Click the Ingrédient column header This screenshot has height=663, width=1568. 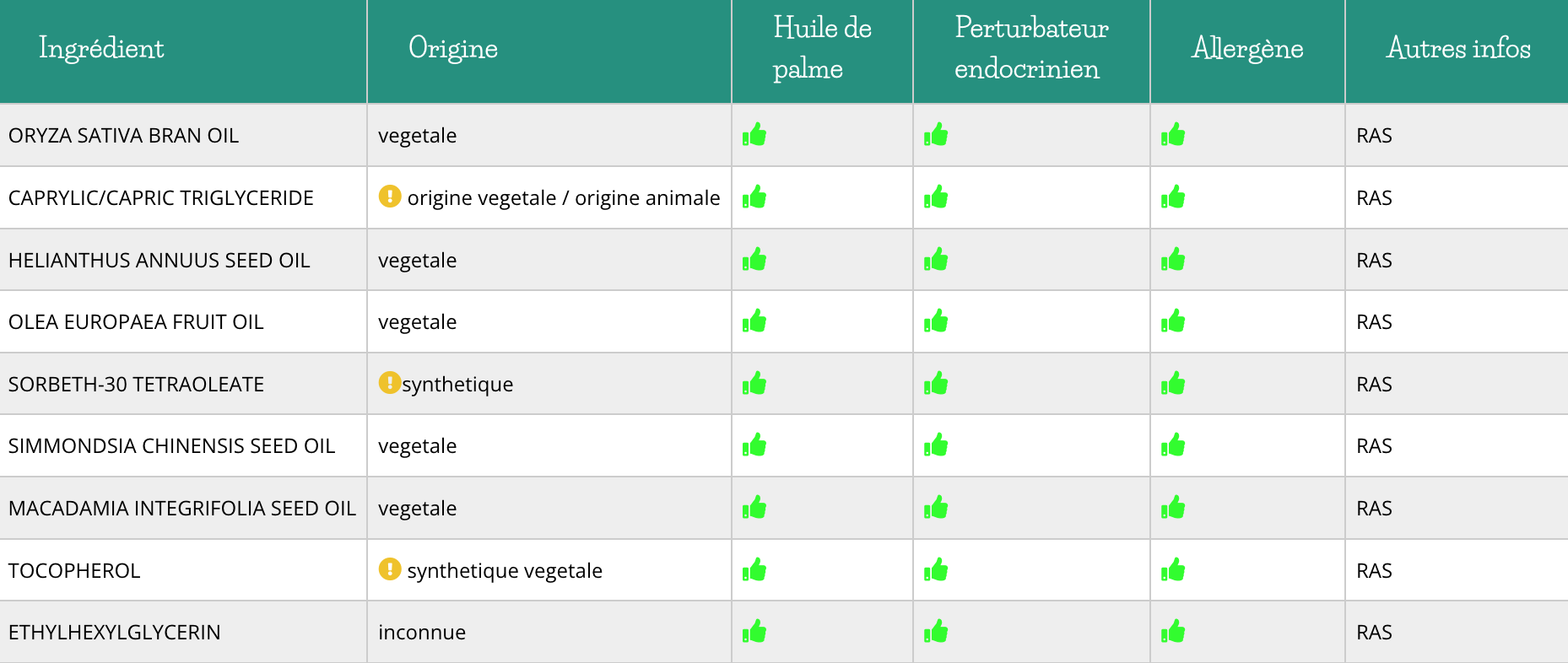[101, 49]
